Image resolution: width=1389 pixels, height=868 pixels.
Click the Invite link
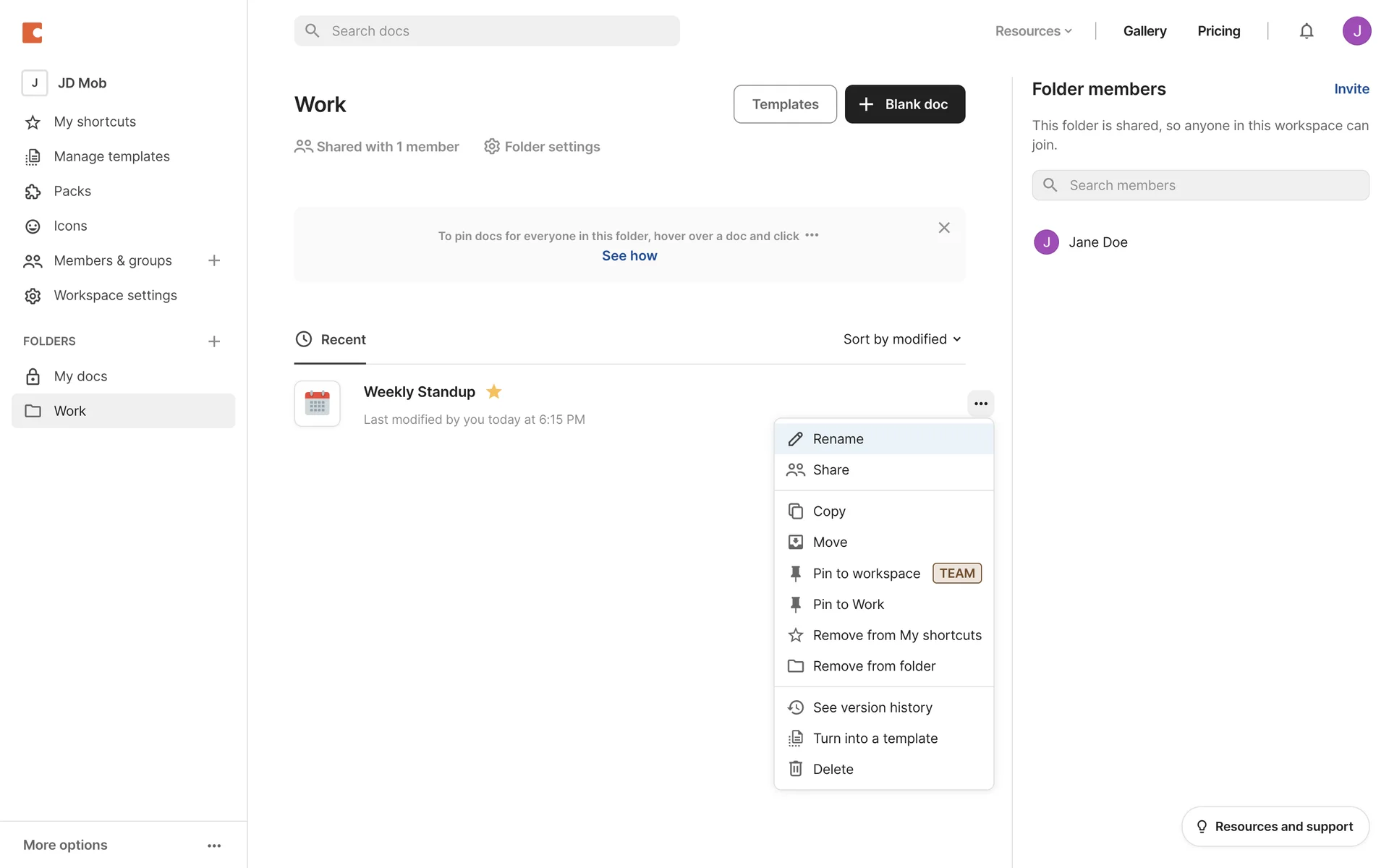click(x=1351, y=89)
